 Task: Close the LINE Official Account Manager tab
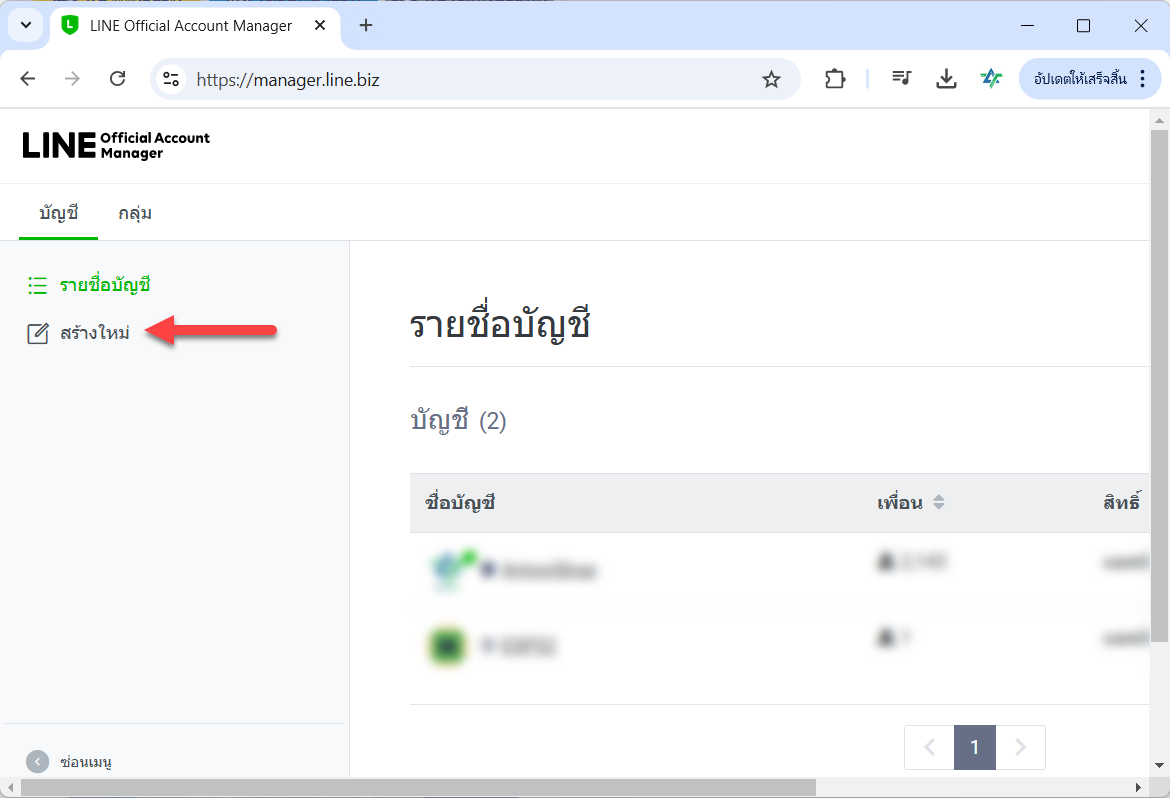pos(320,25)
